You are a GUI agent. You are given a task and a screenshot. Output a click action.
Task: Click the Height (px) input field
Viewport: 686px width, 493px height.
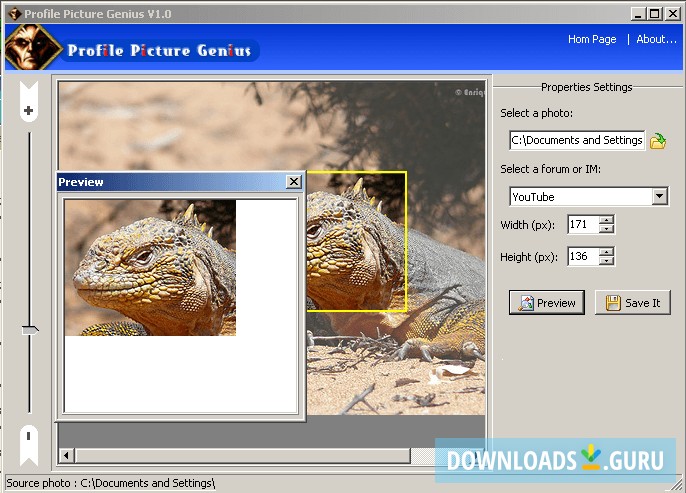coord(583,256)
